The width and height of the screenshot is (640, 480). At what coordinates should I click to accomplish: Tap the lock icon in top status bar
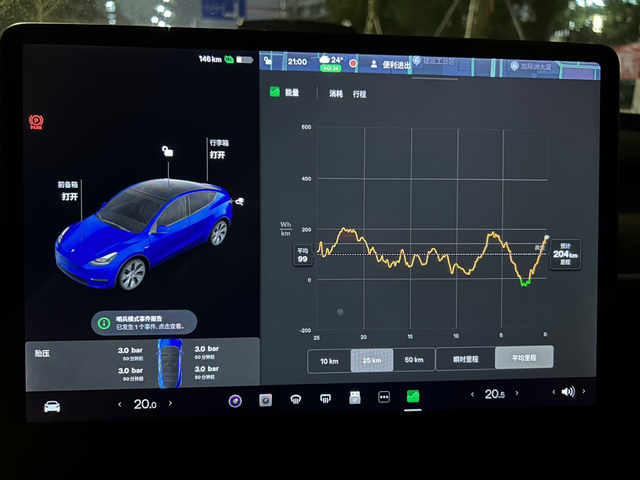click(x=268, y=61)
